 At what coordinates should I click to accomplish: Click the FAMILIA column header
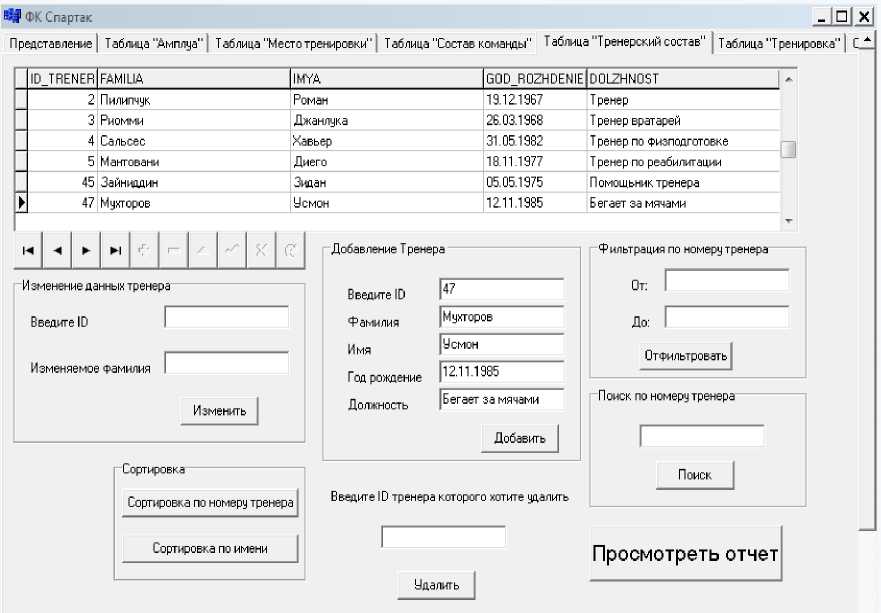(x=194, y=79)
